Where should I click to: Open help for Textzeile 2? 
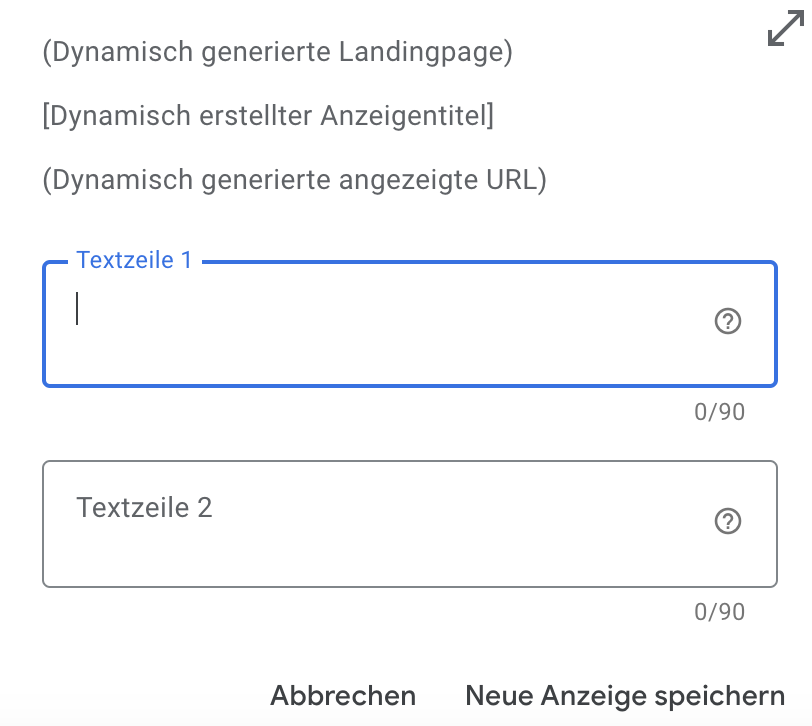[x=728, y=521]
